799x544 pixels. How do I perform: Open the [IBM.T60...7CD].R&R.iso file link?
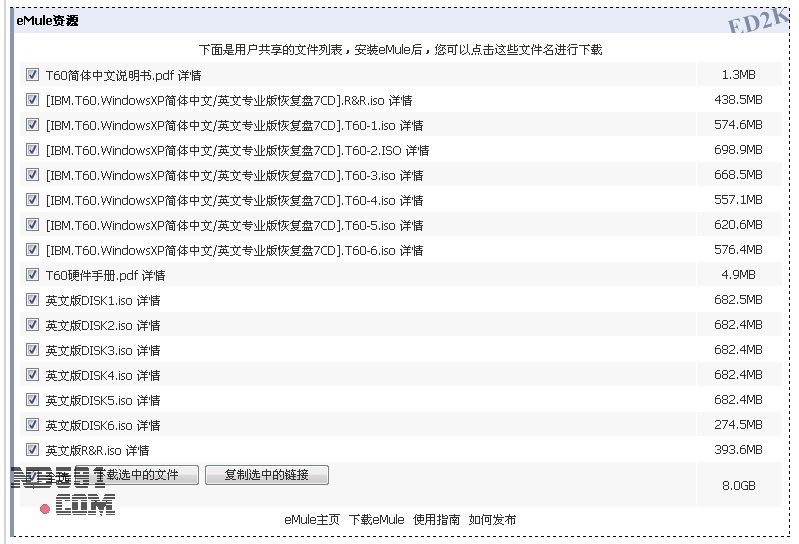[x=215, y=100]
